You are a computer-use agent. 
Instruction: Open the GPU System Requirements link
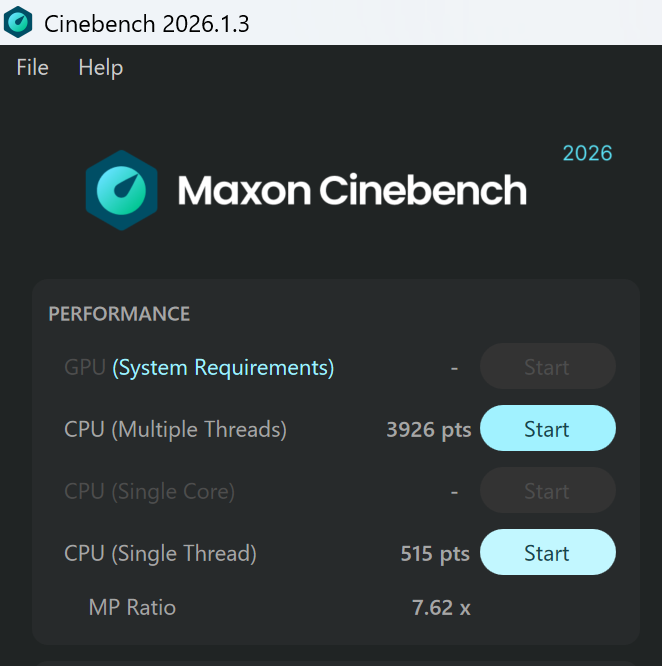(223, 367)
